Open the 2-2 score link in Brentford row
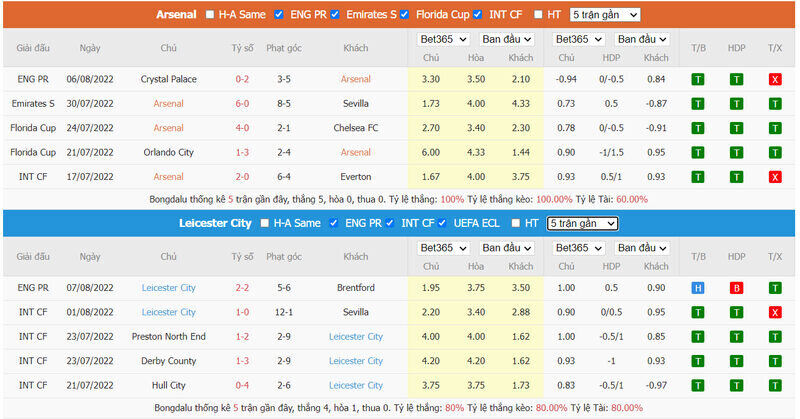800x419 pixels. coord(242,288)
